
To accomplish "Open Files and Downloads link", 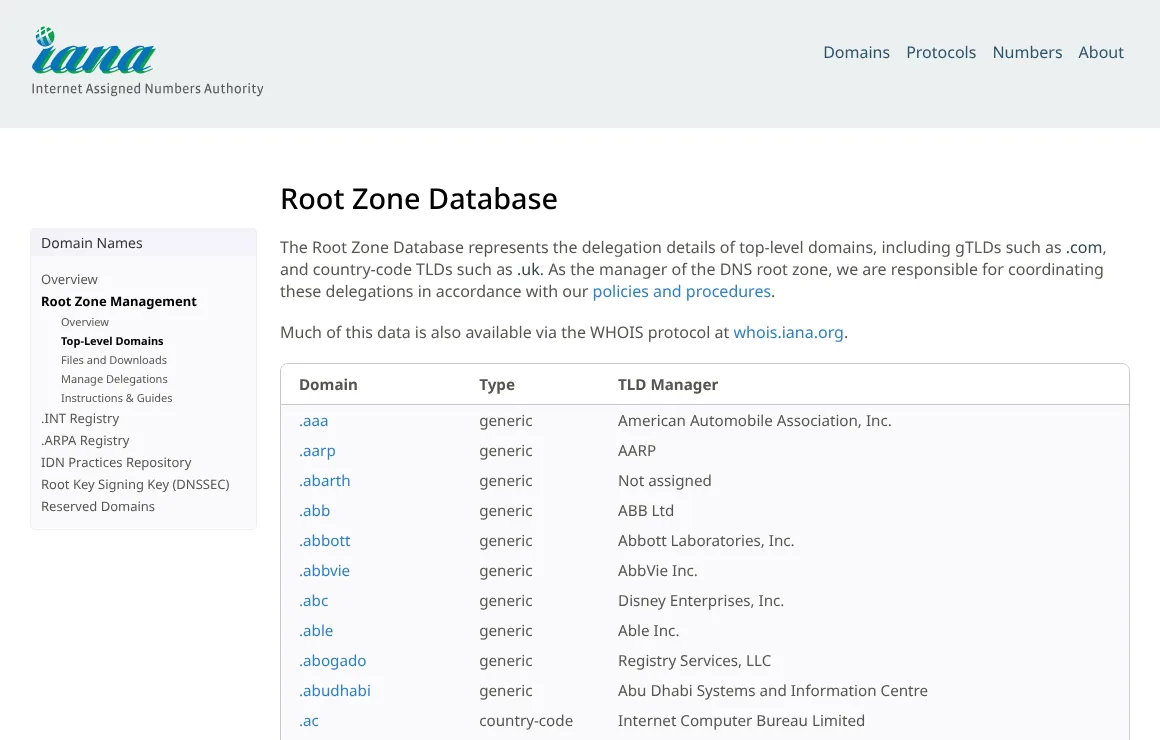I will point(114,360).
